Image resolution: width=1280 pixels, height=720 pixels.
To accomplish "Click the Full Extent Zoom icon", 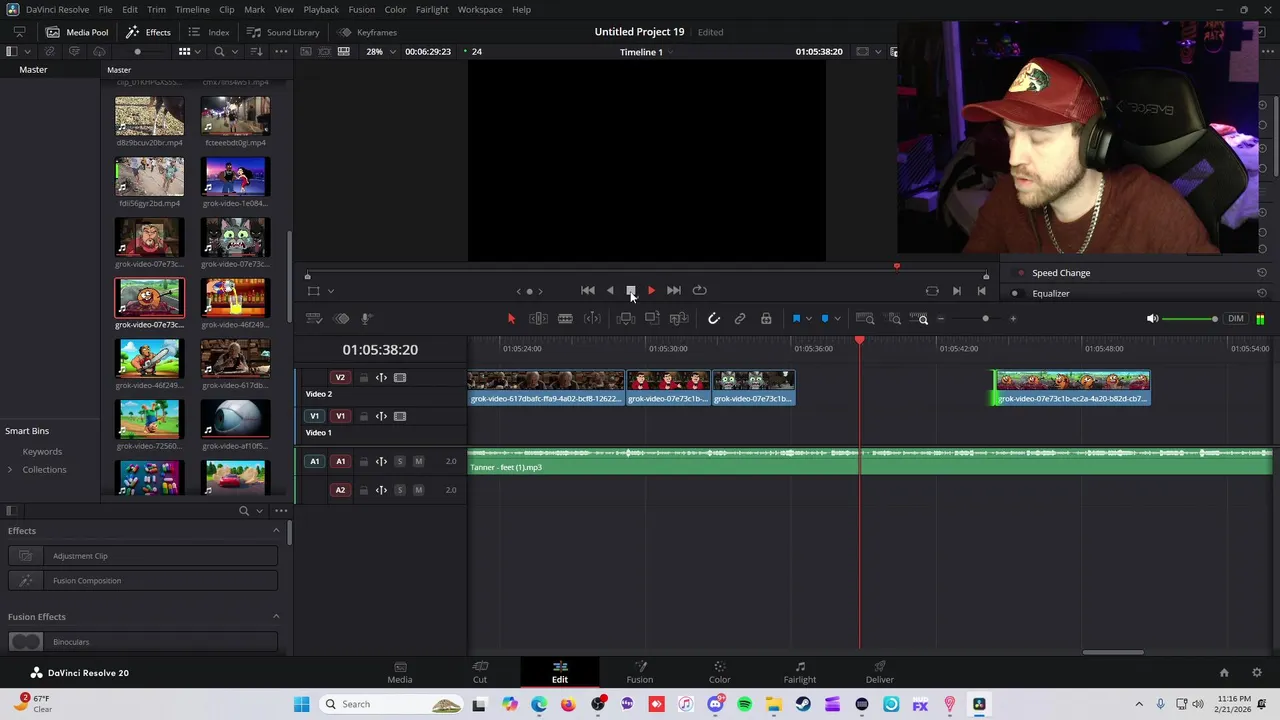I will 866,319.
